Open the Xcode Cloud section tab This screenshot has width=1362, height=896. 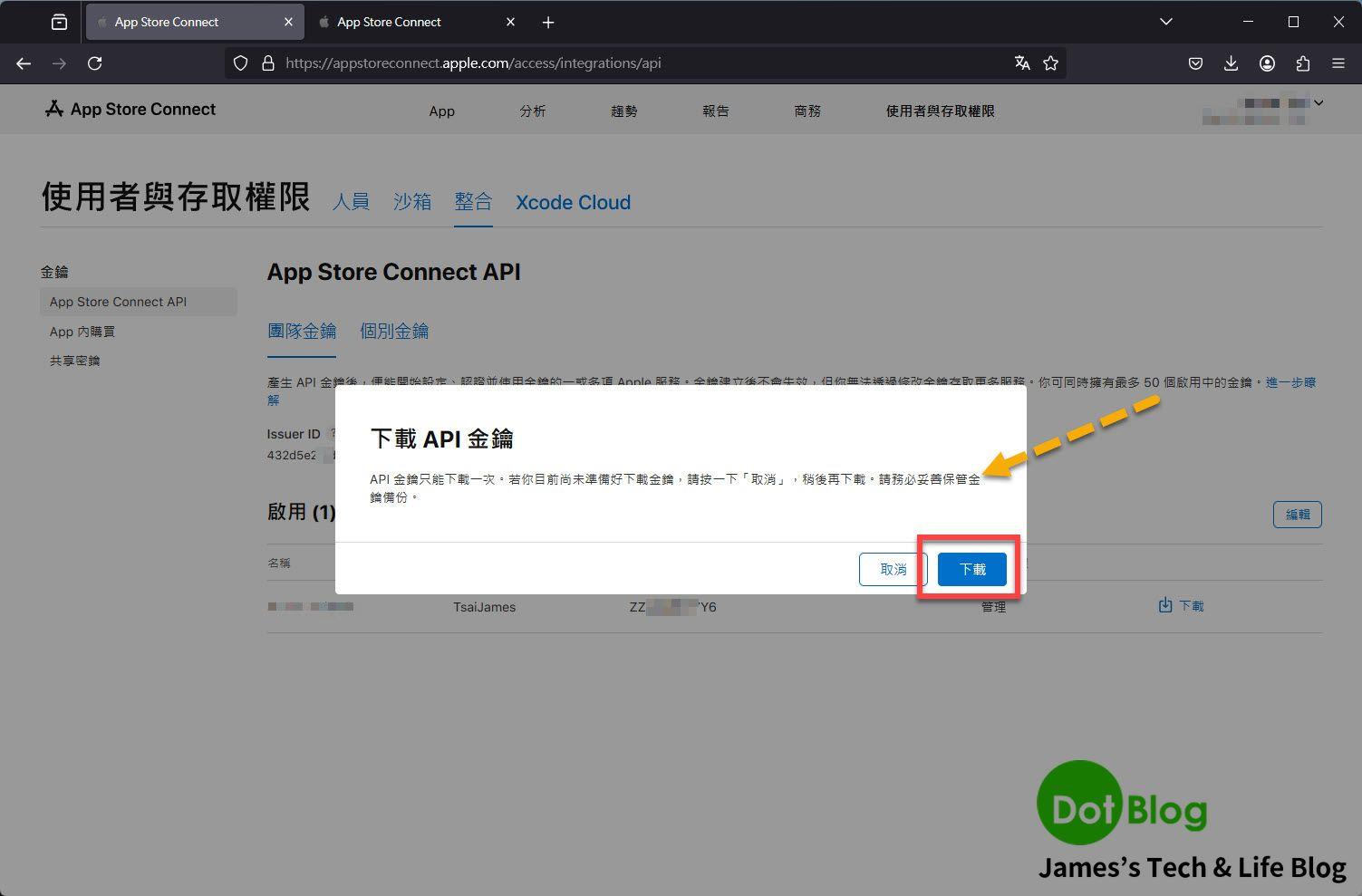(573, 202)
